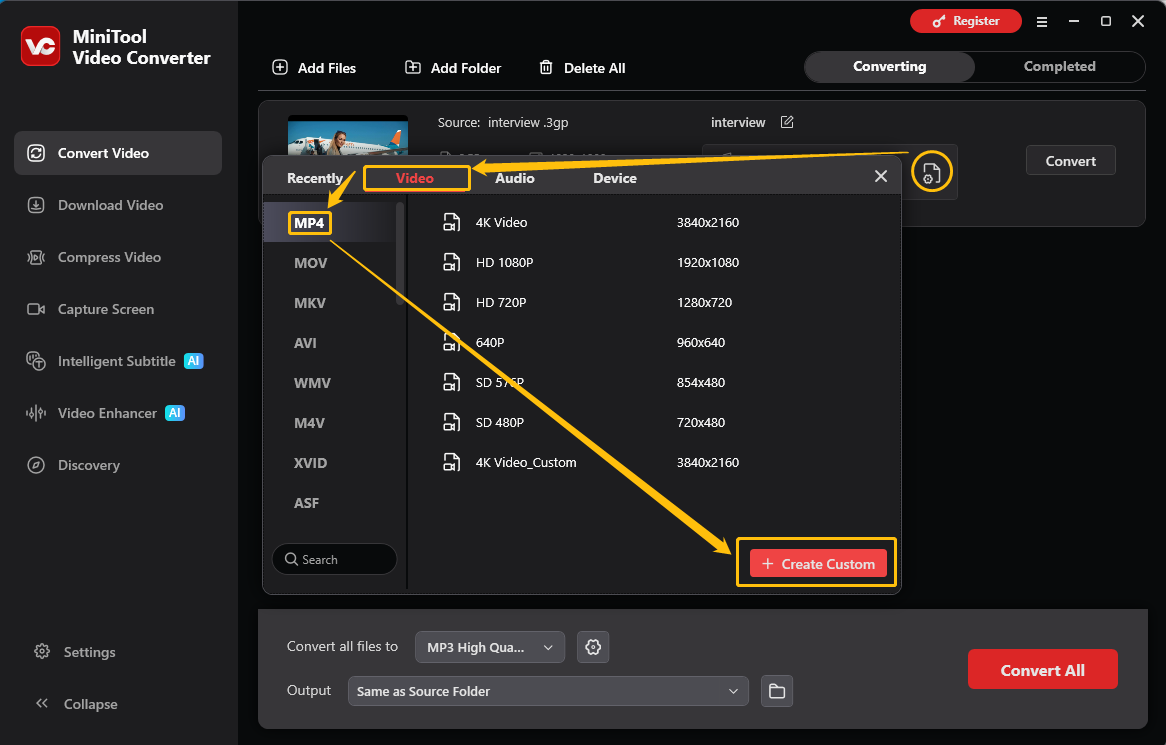Open Intelligent Subtitle section
This screenshot has height=745, width=1166.
117,361
